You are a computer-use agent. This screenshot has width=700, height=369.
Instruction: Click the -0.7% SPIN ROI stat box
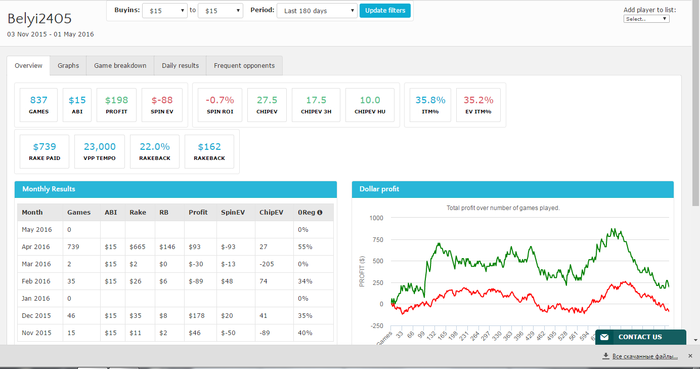click(220, 105)
